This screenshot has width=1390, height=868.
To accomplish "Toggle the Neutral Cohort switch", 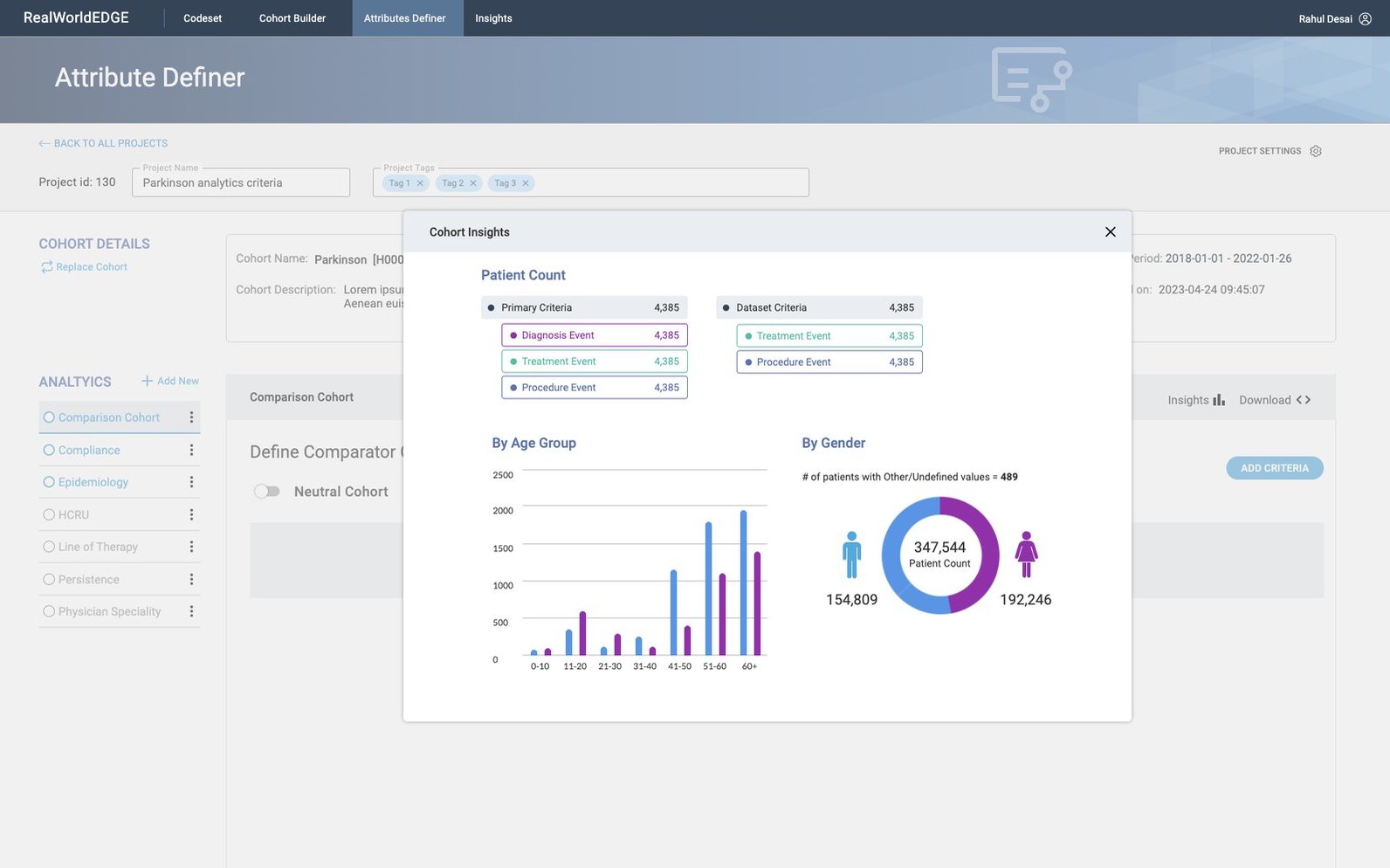I will tap(267, 492).
